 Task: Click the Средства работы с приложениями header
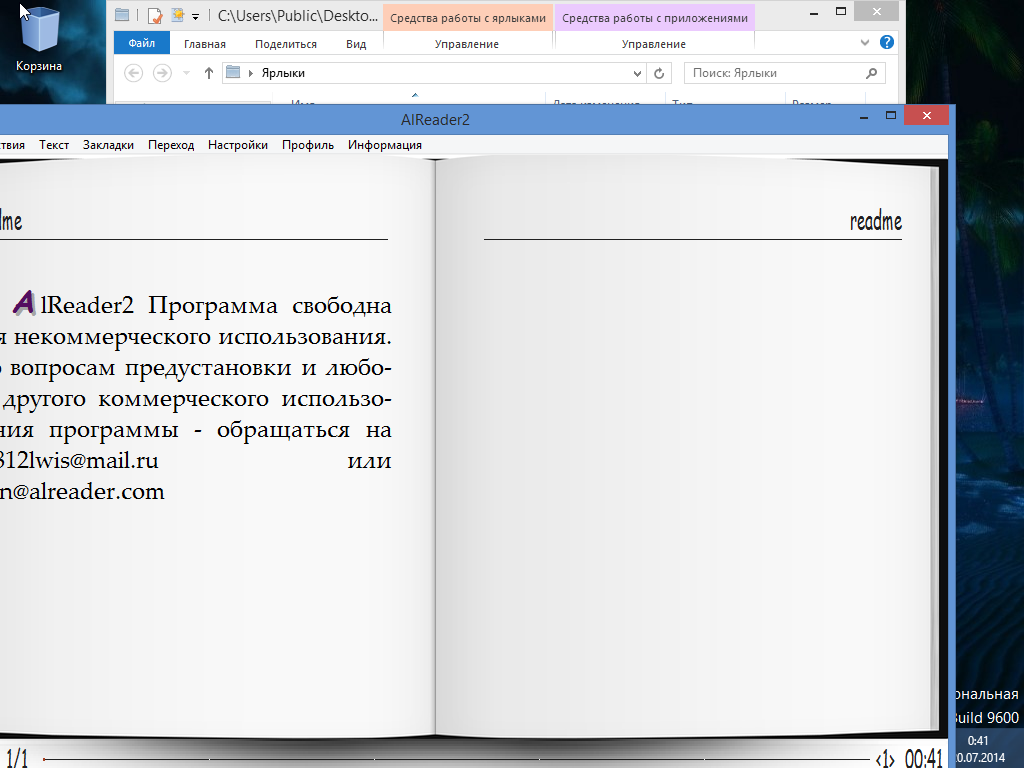point(655,18)
